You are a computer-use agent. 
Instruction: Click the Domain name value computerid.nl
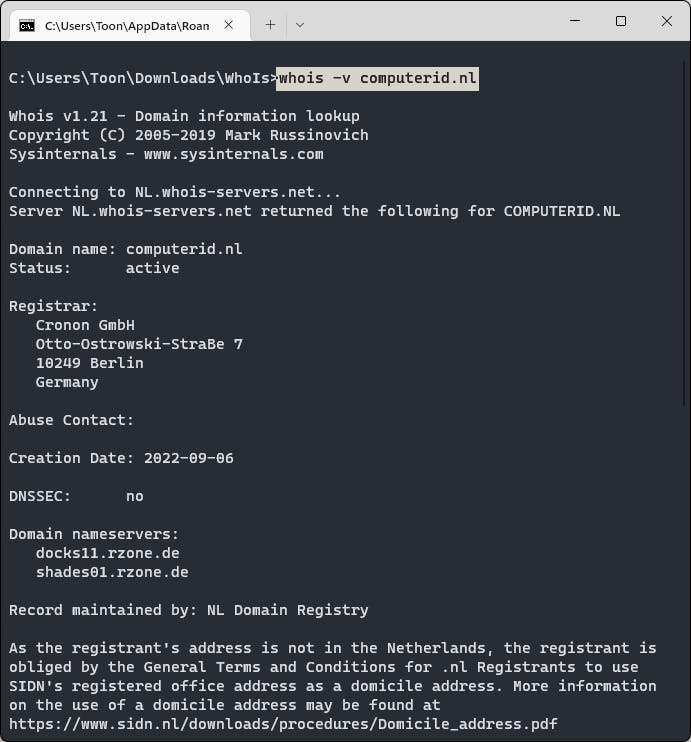click(x=184, y=249)
